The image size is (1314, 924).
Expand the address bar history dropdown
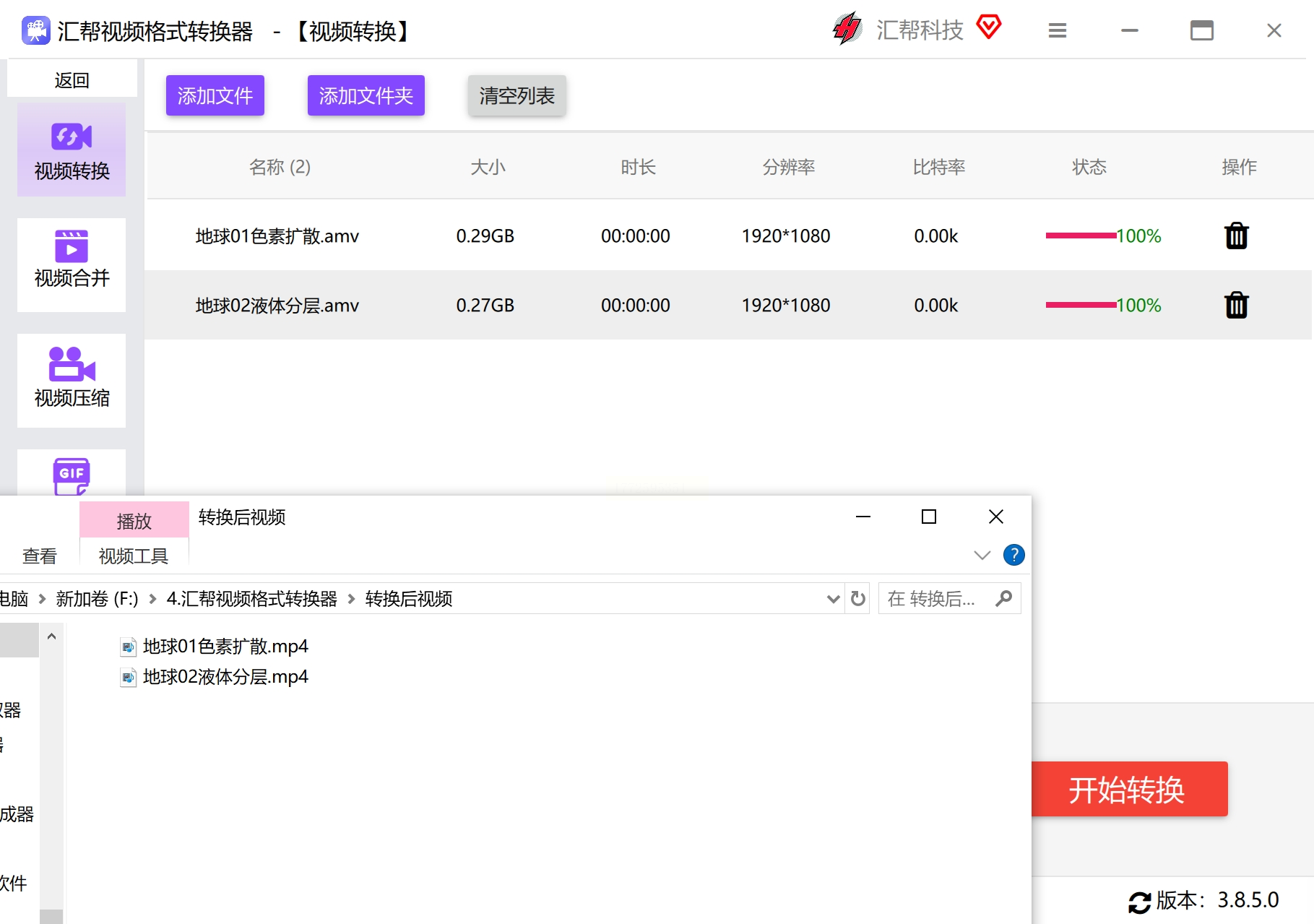(x=833, y=599)
